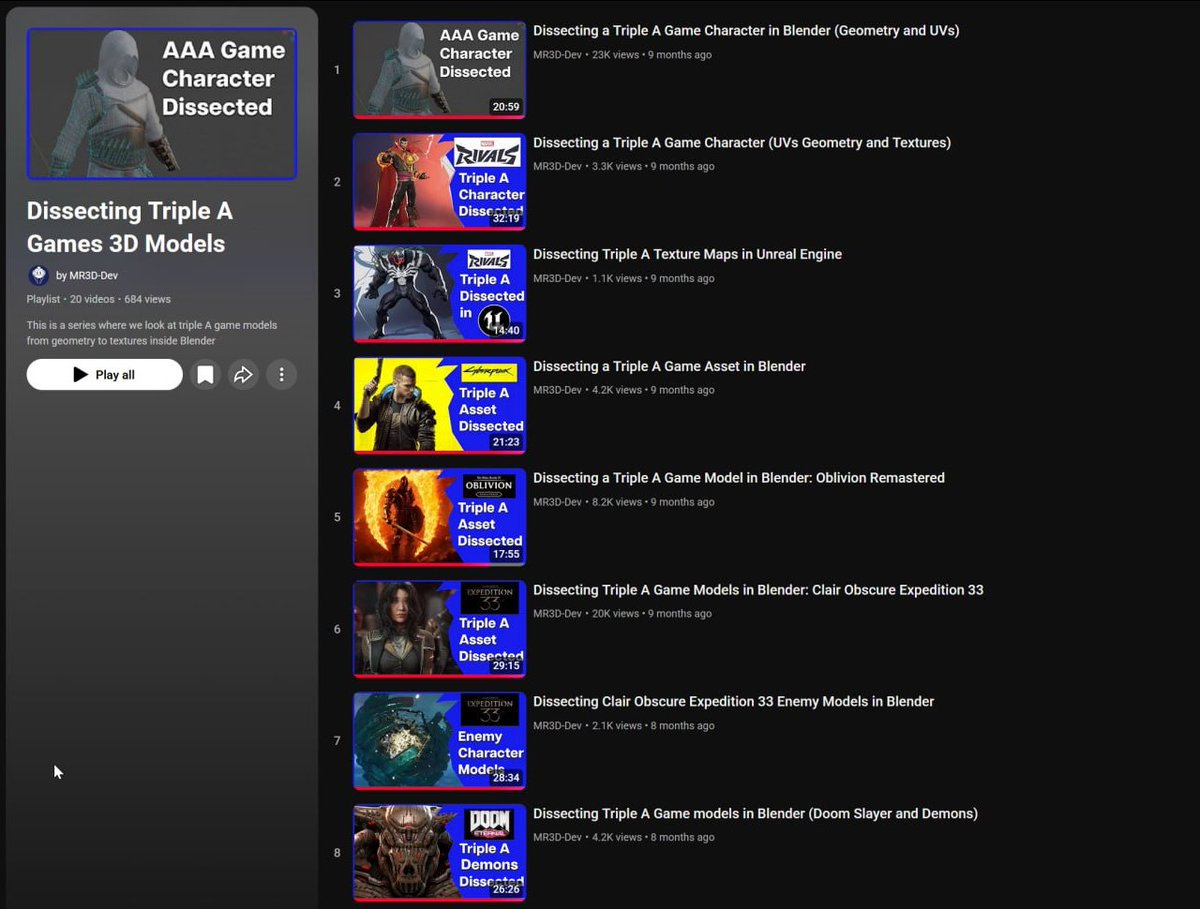This screenshot has height=909, width=1200.
Task: Click MR3D-Dev channel name under the 3.3K views video
Action: tap(557, 167)
